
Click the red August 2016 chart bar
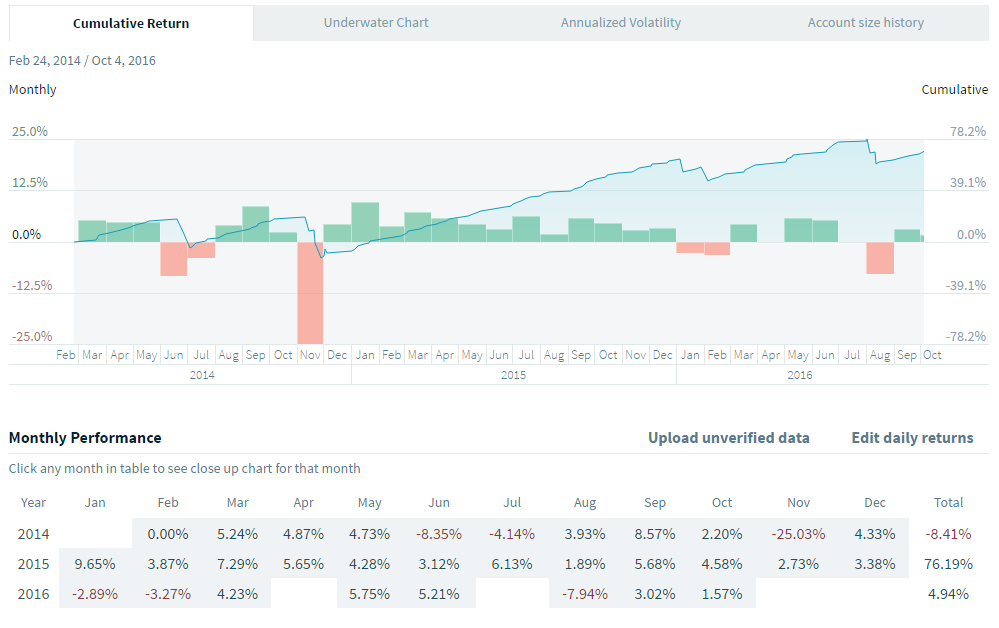[880, 257]
